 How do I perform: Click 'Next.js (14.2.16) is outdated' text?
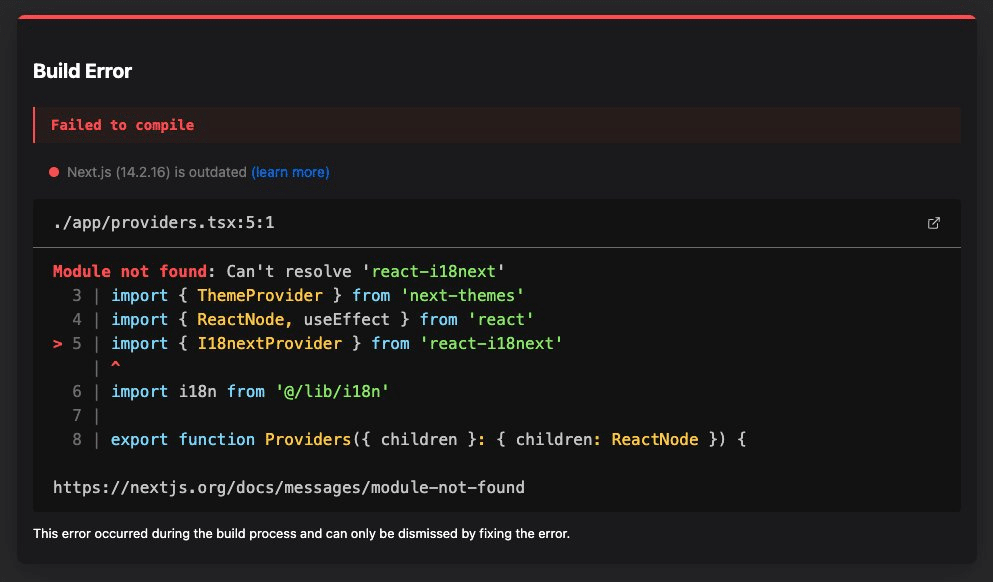pyautogui.click(x=157, y=172)
